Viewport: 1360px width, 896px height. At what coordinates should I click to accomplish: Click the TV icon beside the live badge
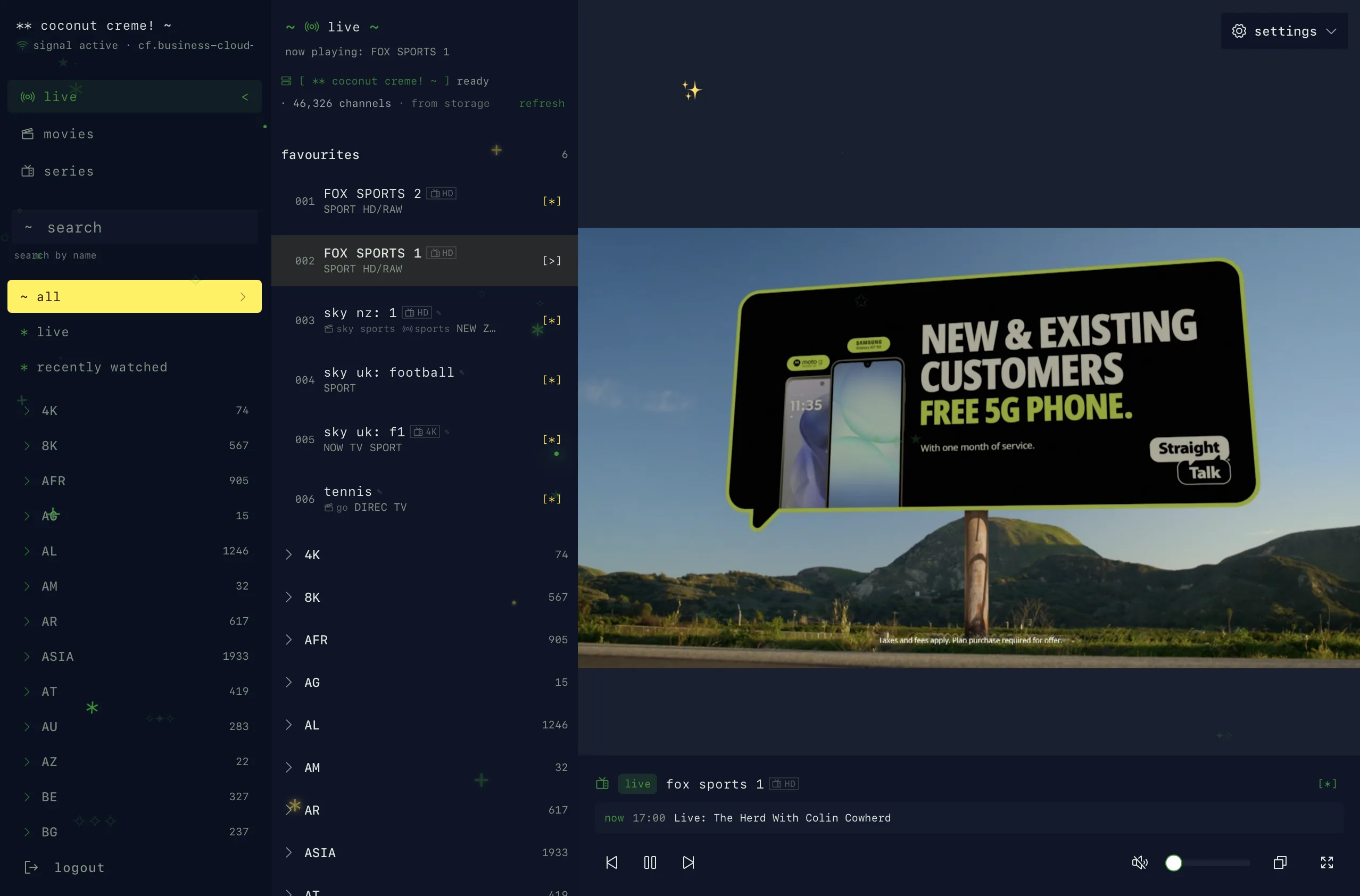pyautogui.click(x=602, y=783)
